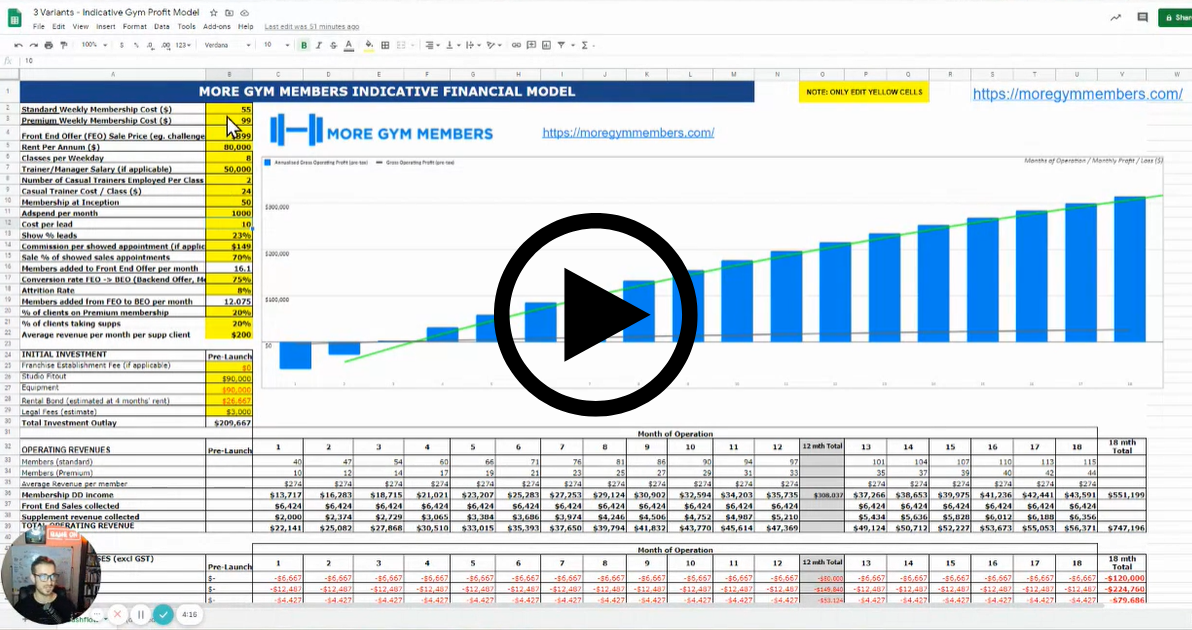Click the Total Investment Outlay value $209,667
Image resolution: width=1192 pixels, height=630 pixels.
[229, 423]
